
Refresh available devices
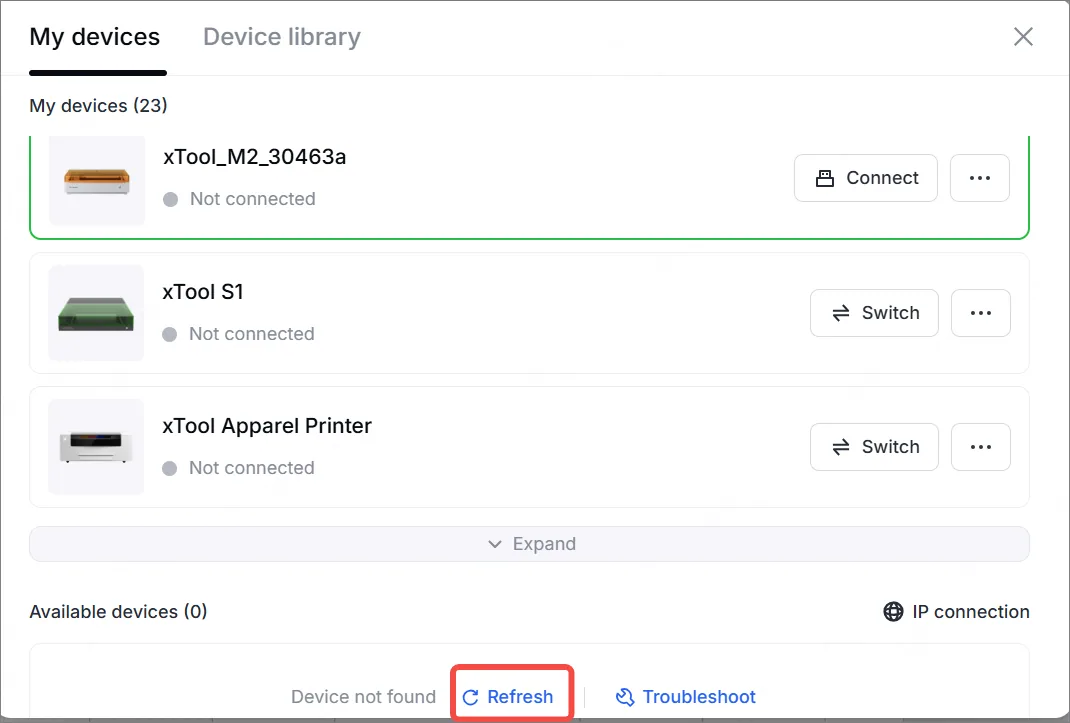pos(508,696)
